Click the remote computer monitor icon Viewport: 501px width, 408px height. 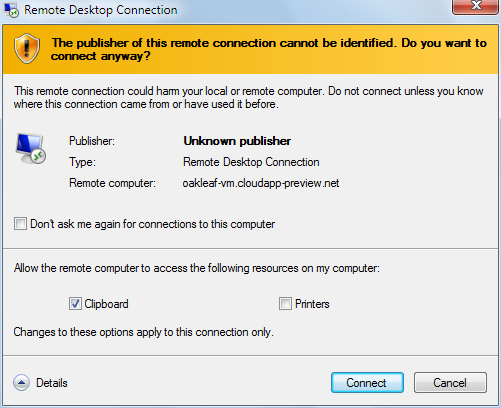tap(31, 149)
